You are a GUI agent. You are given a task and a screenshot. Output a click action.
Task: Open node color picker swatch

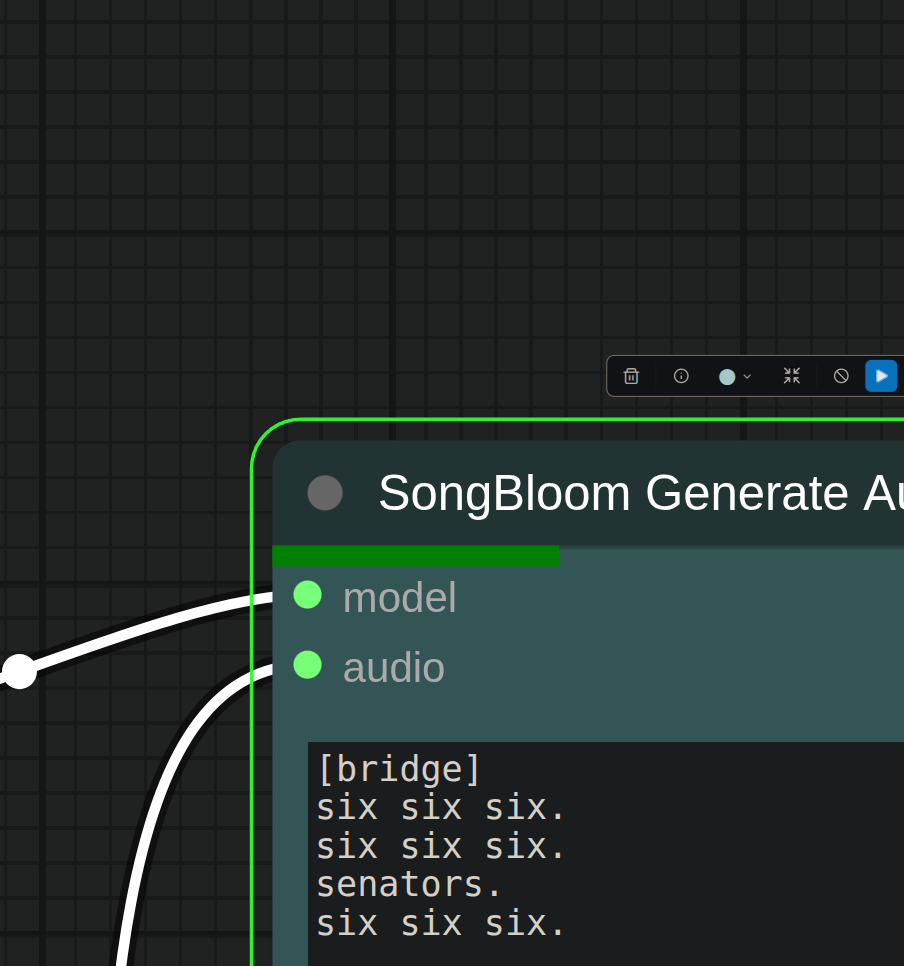[727, 376]
